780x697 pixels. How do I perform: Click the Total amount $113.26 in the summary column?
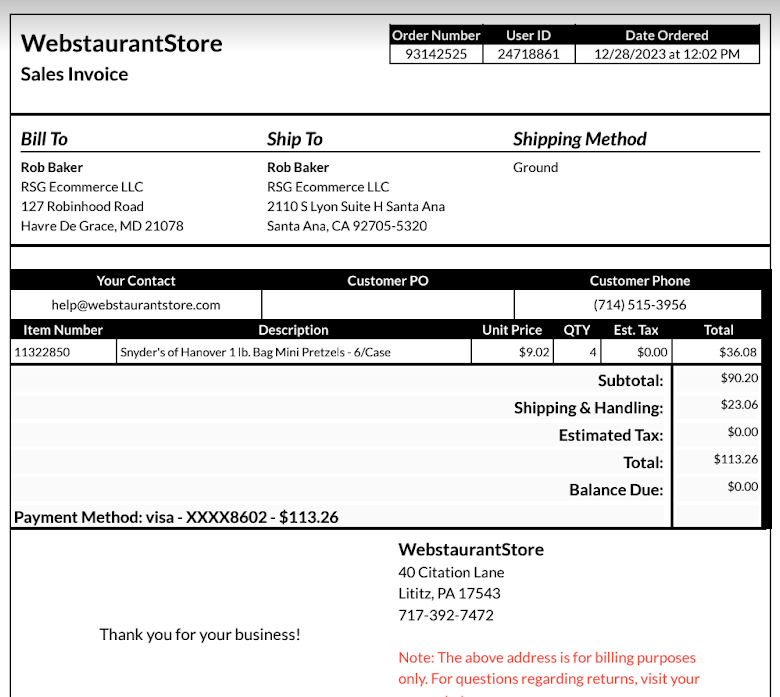tap(736, 459)
